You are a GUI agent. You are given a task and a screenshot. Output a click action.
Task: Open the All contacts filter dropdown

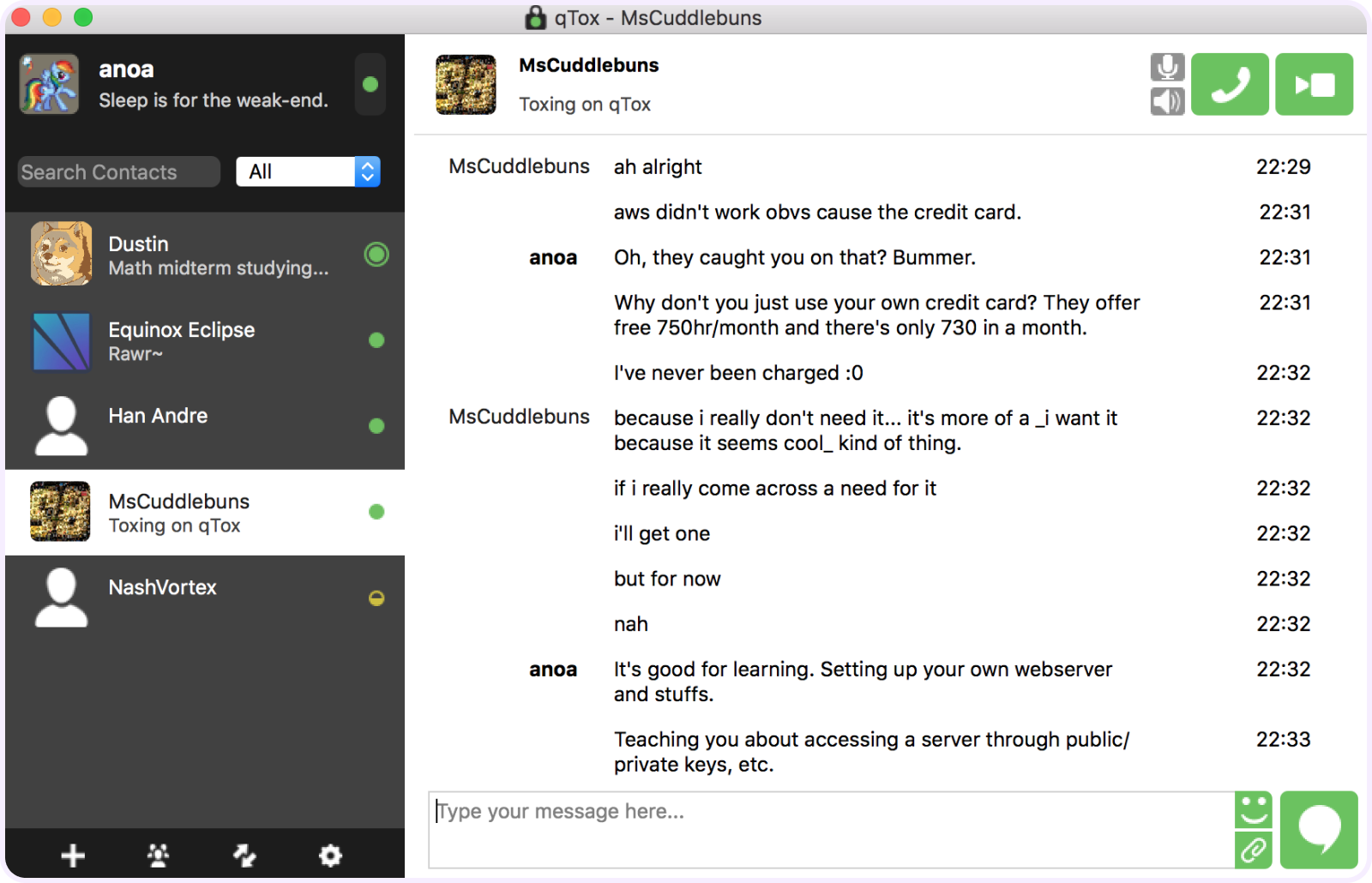coord(308,171)
